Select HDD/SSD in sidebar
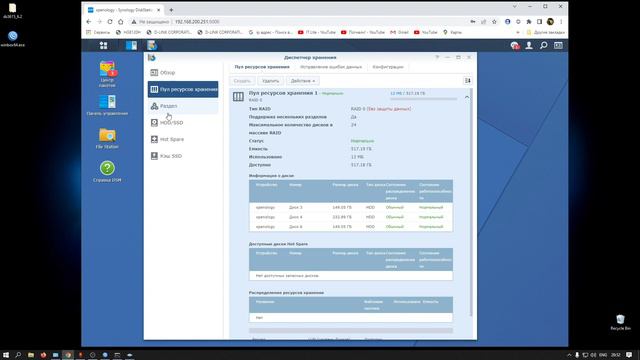The image size is (640, 360). click(x=183, y=122)
